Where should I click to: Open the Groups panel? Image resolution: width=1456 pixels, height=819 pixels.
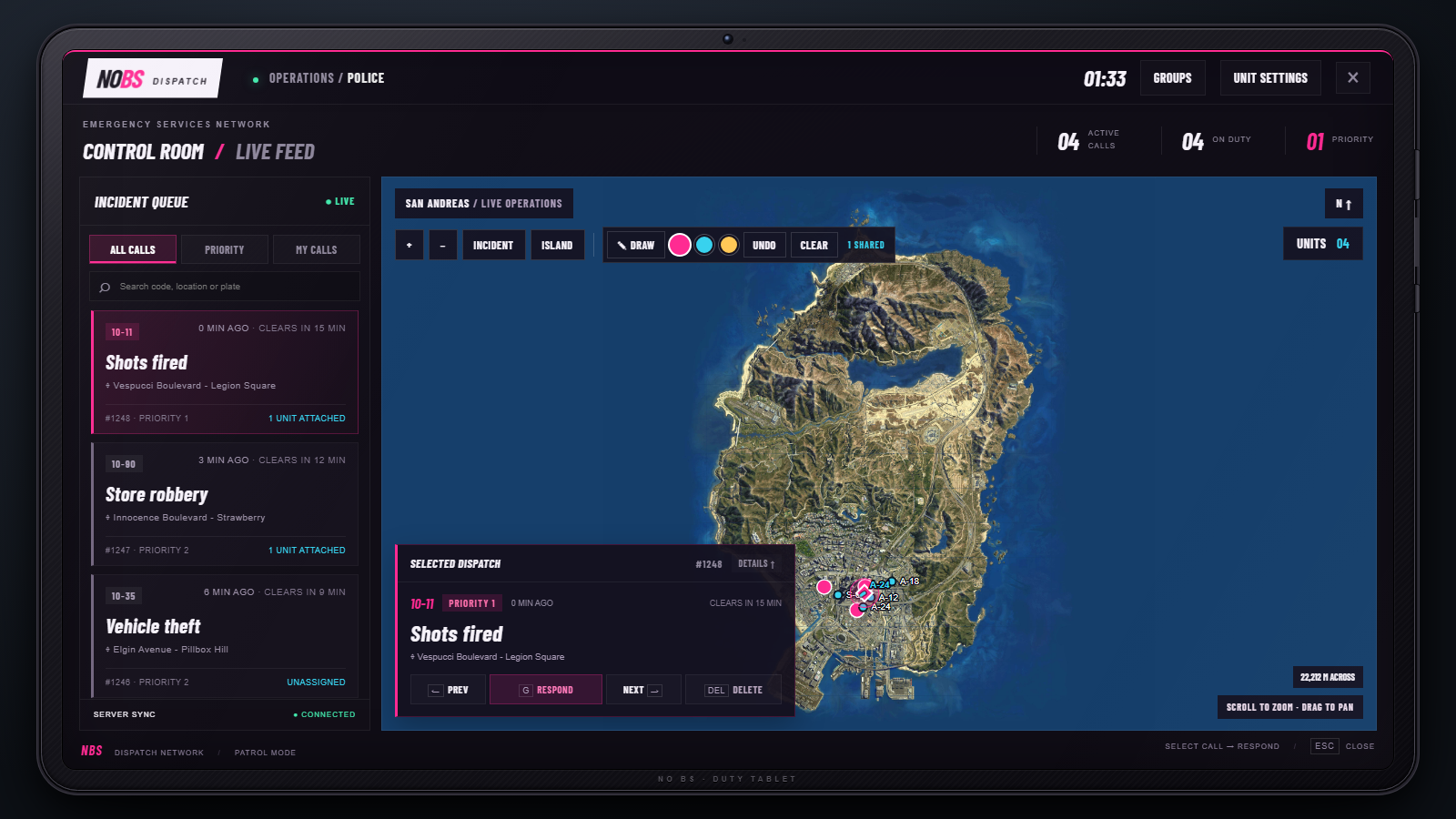[x=1172, y=78]
